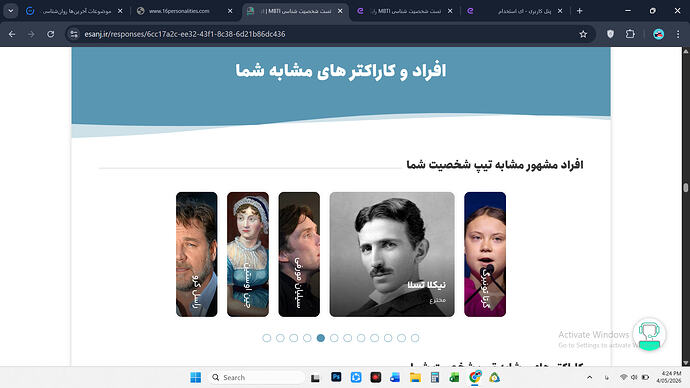Viewport: 690px width, 388px height.
Task: Open File Explorer from the taskbar
Action: 415,377
